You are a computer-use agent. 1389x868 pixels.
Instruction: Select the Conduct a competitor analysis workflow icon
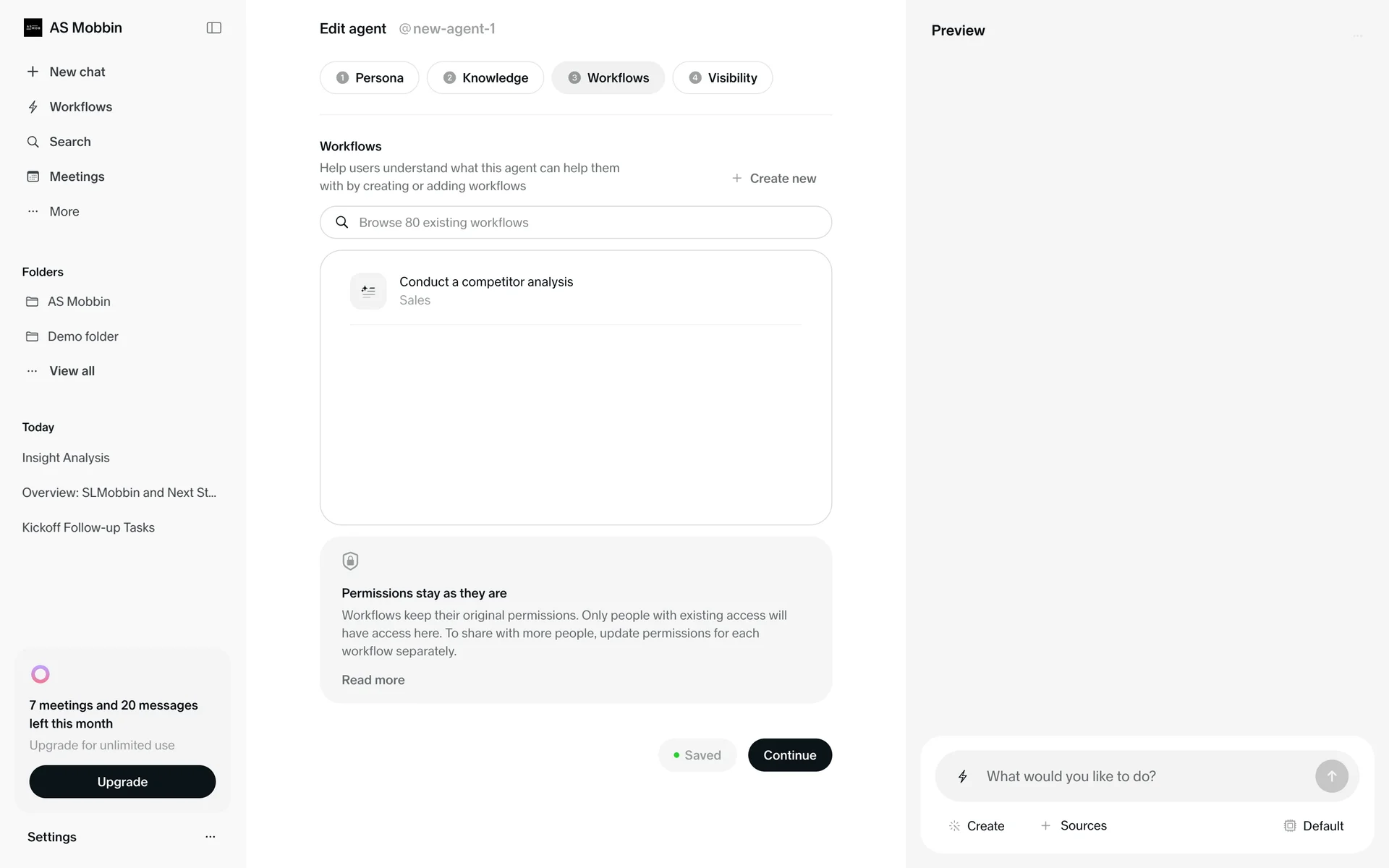[368, 291]
